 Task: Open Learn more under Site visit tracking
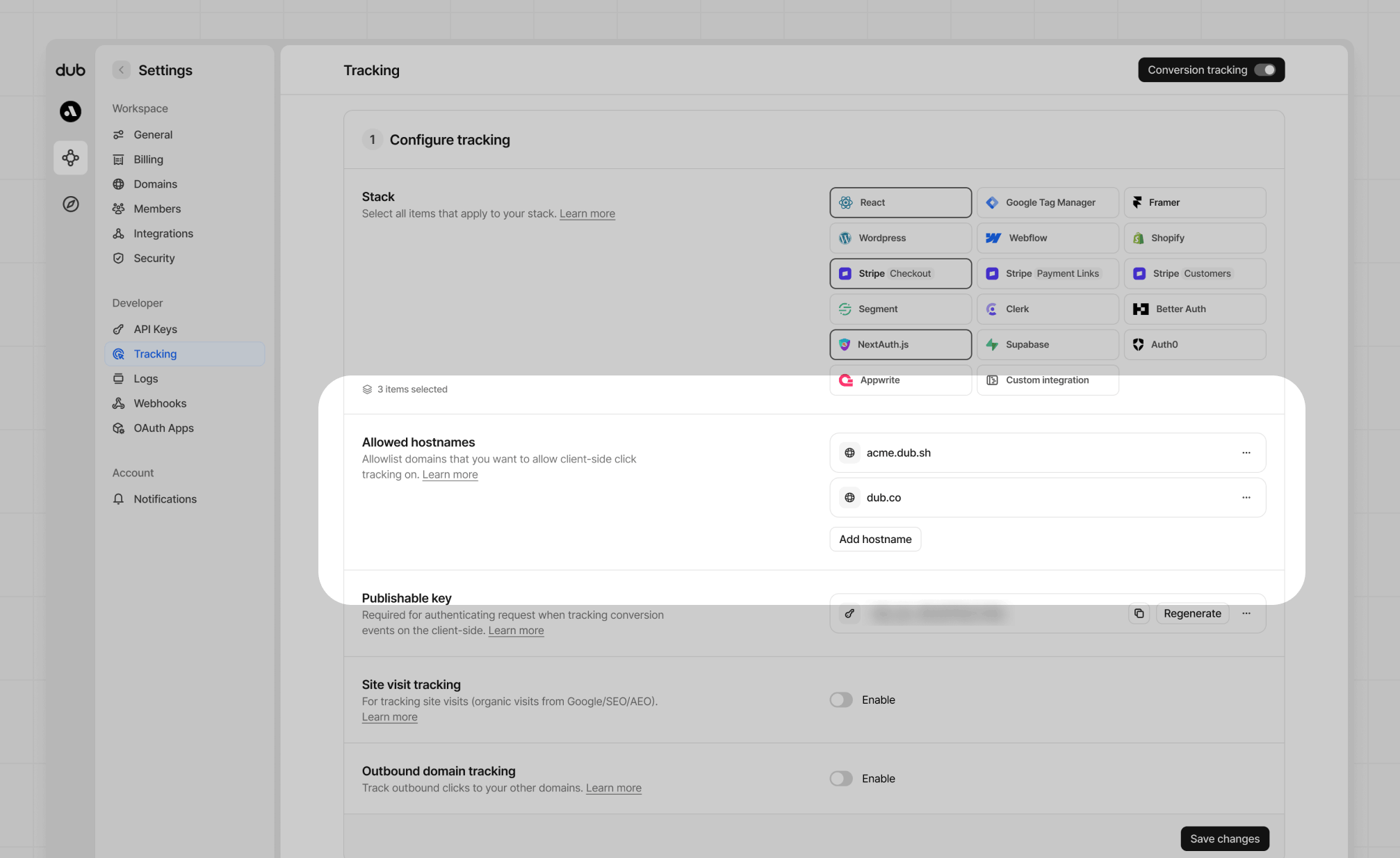pos(389,717)
